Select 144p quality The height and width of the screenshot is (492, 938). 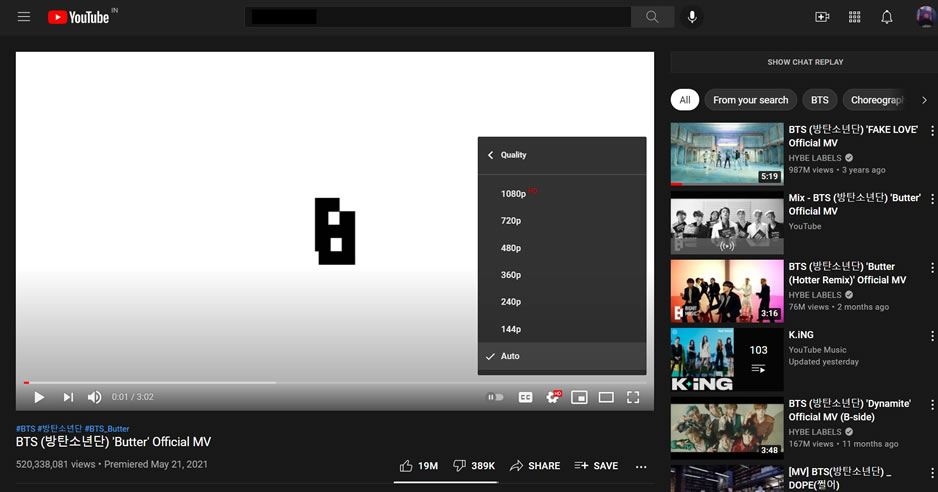(562, 329)
